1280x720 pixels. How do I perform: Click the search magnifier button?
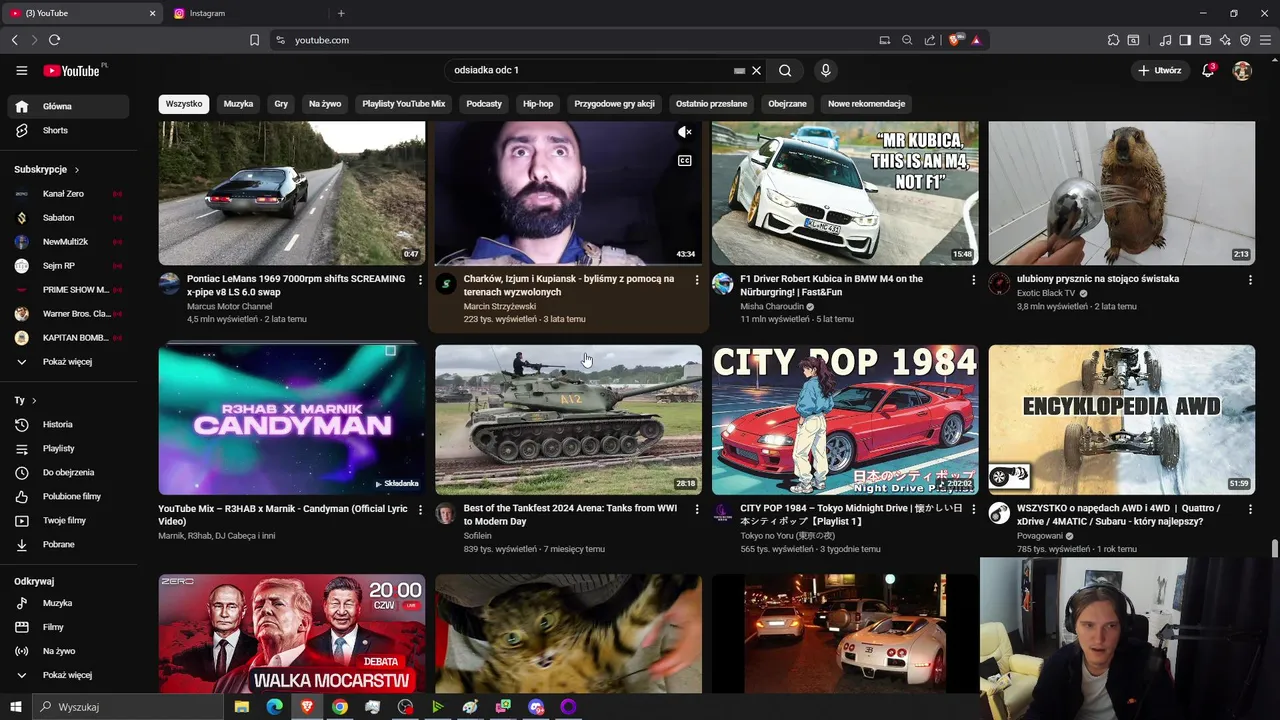tap(785, 71)
